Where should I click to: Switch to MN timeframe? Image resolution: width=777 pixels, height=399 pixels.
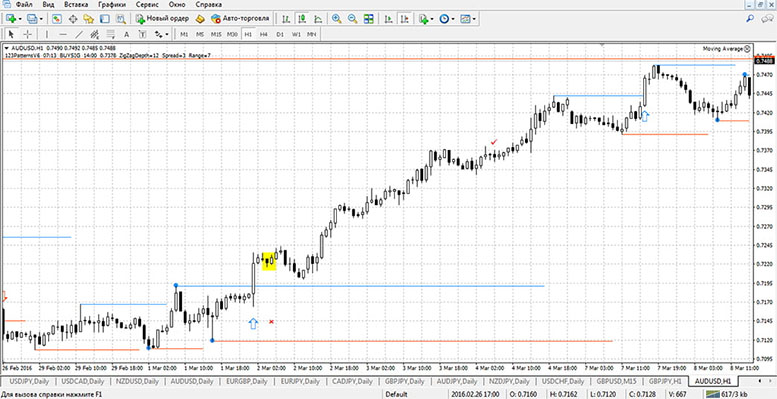click(x=312, y=34)
